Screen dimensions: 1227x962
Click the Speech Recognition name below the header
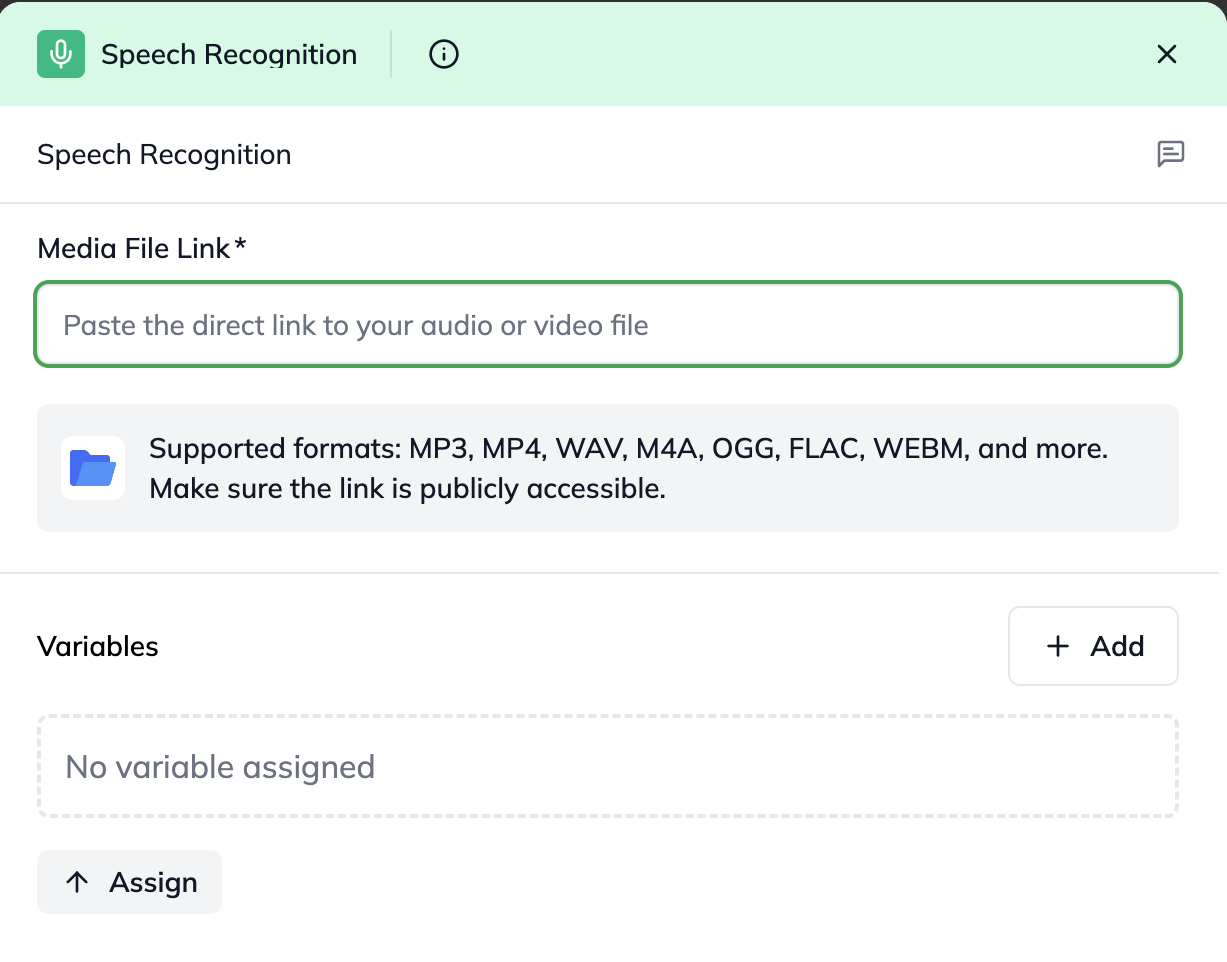pyautogui.click(x=164, y=155)
